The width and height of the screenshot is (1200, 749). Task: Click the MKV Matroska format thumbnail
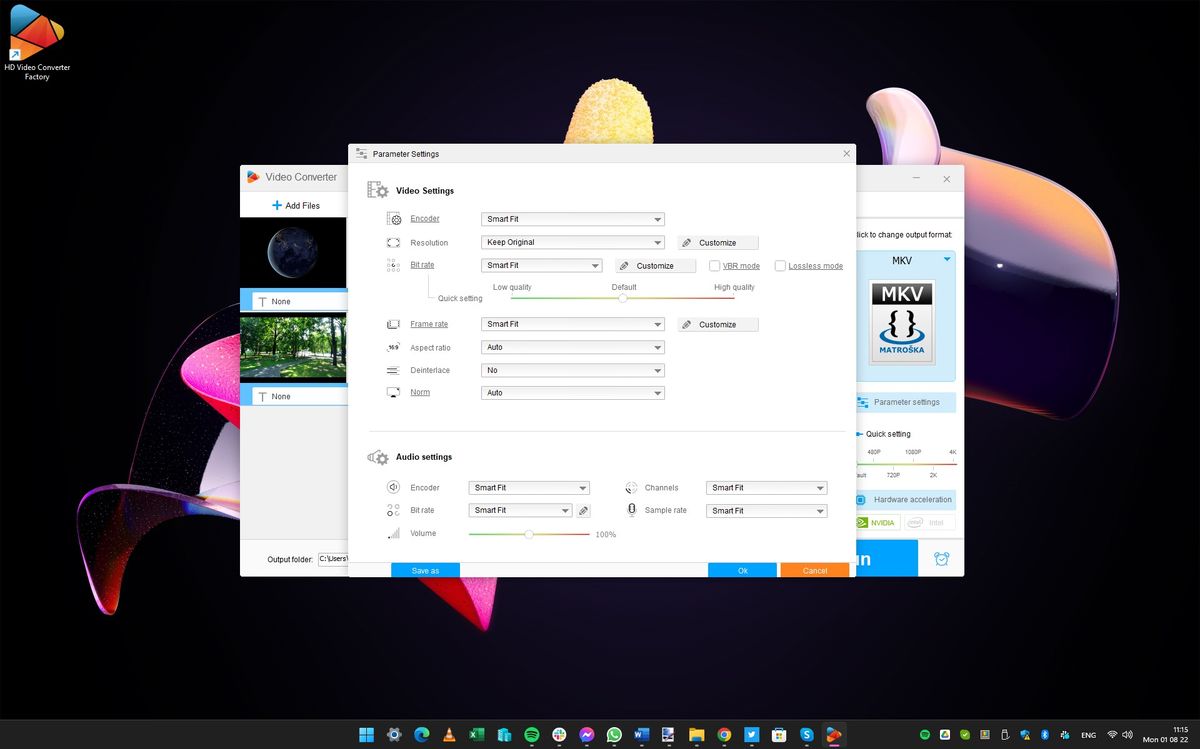point(901,318)
